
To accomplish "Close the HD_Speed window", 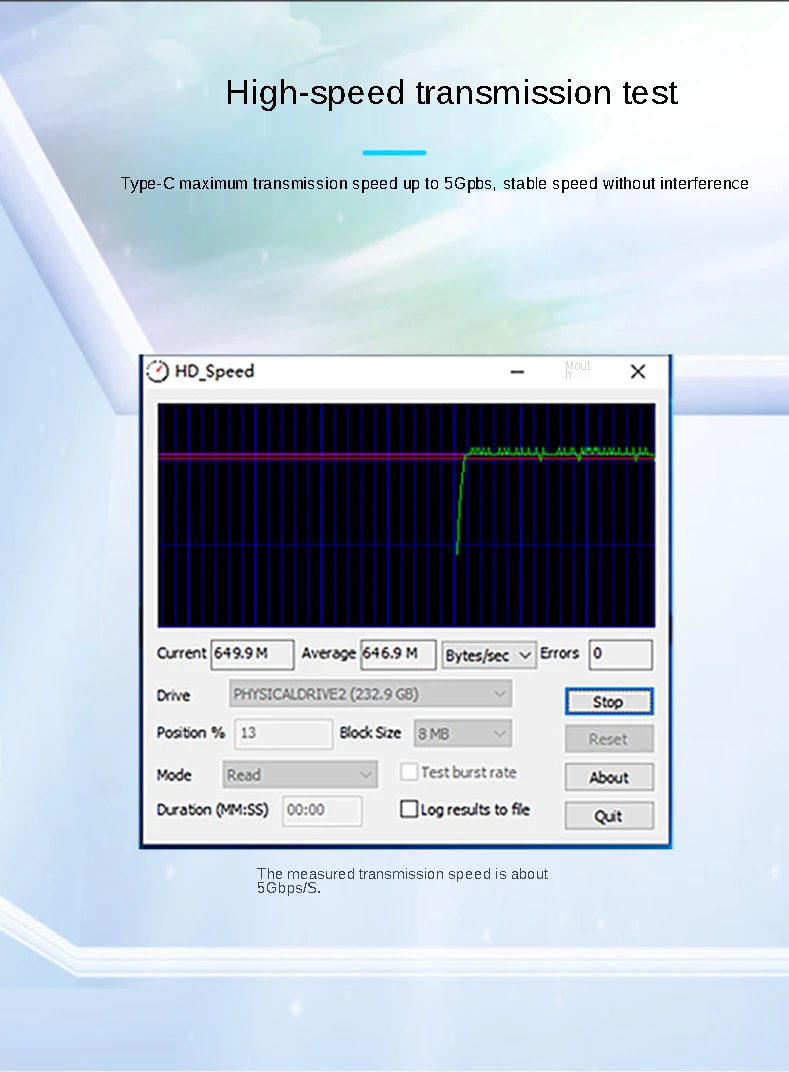I will click(x=638, y=372).
